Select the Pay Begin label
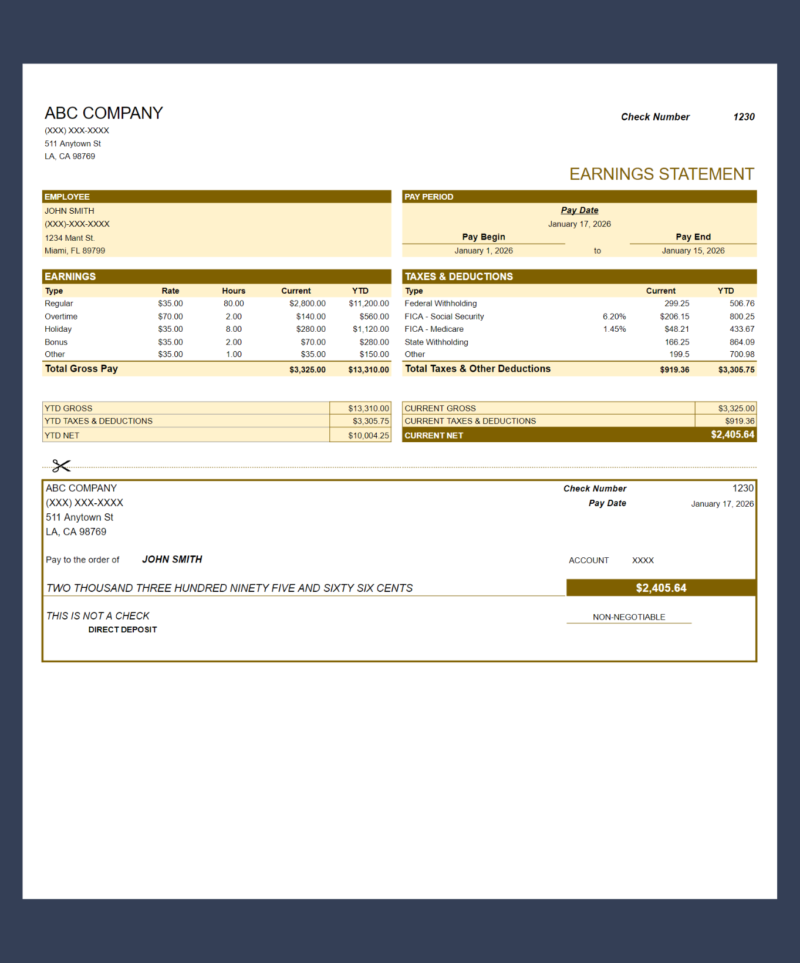 483,236
